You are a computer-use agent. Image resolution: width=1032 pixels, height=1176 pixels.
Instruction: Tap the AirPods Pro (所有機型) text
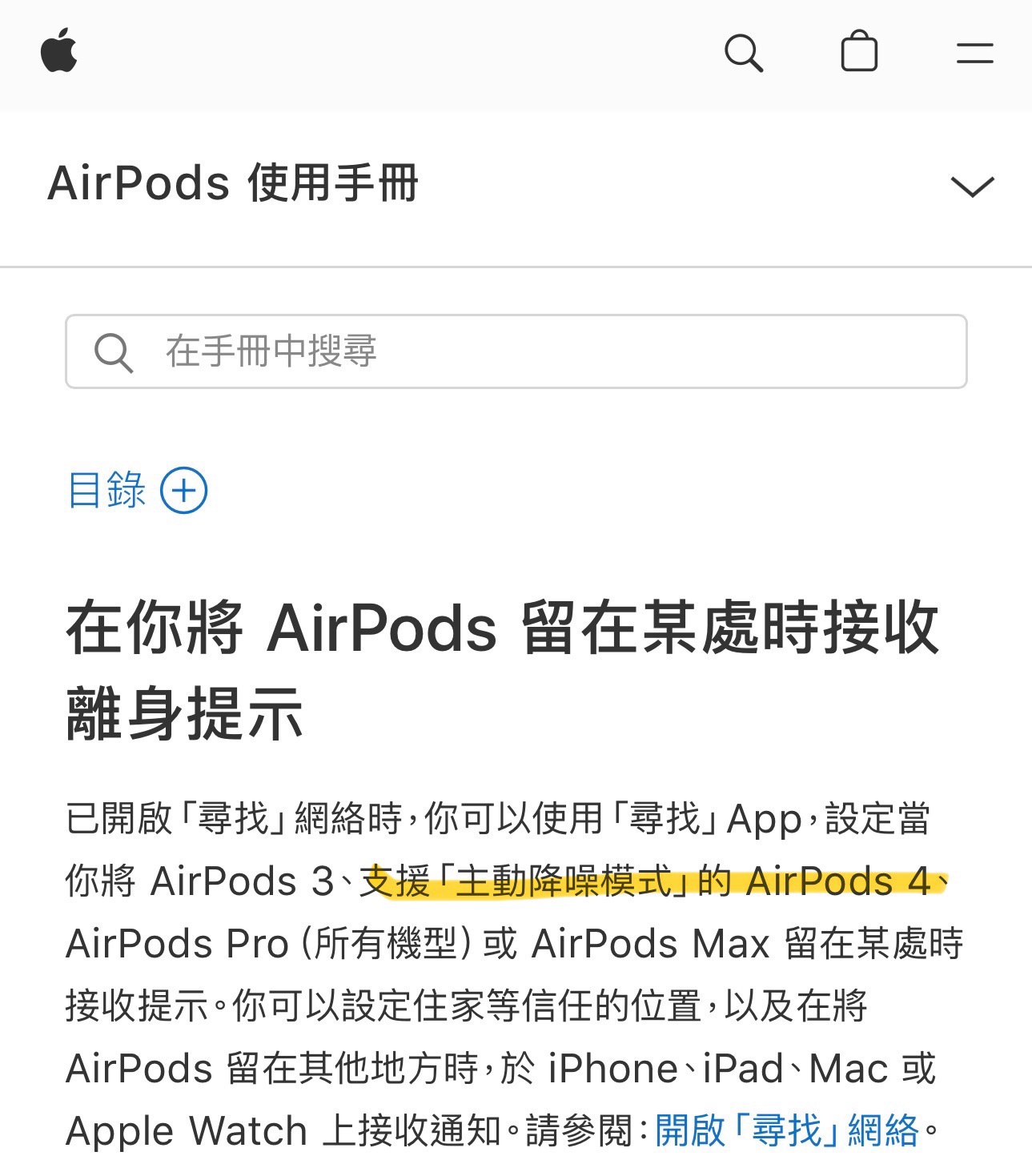pyautogui.click(x=268, y=943)
